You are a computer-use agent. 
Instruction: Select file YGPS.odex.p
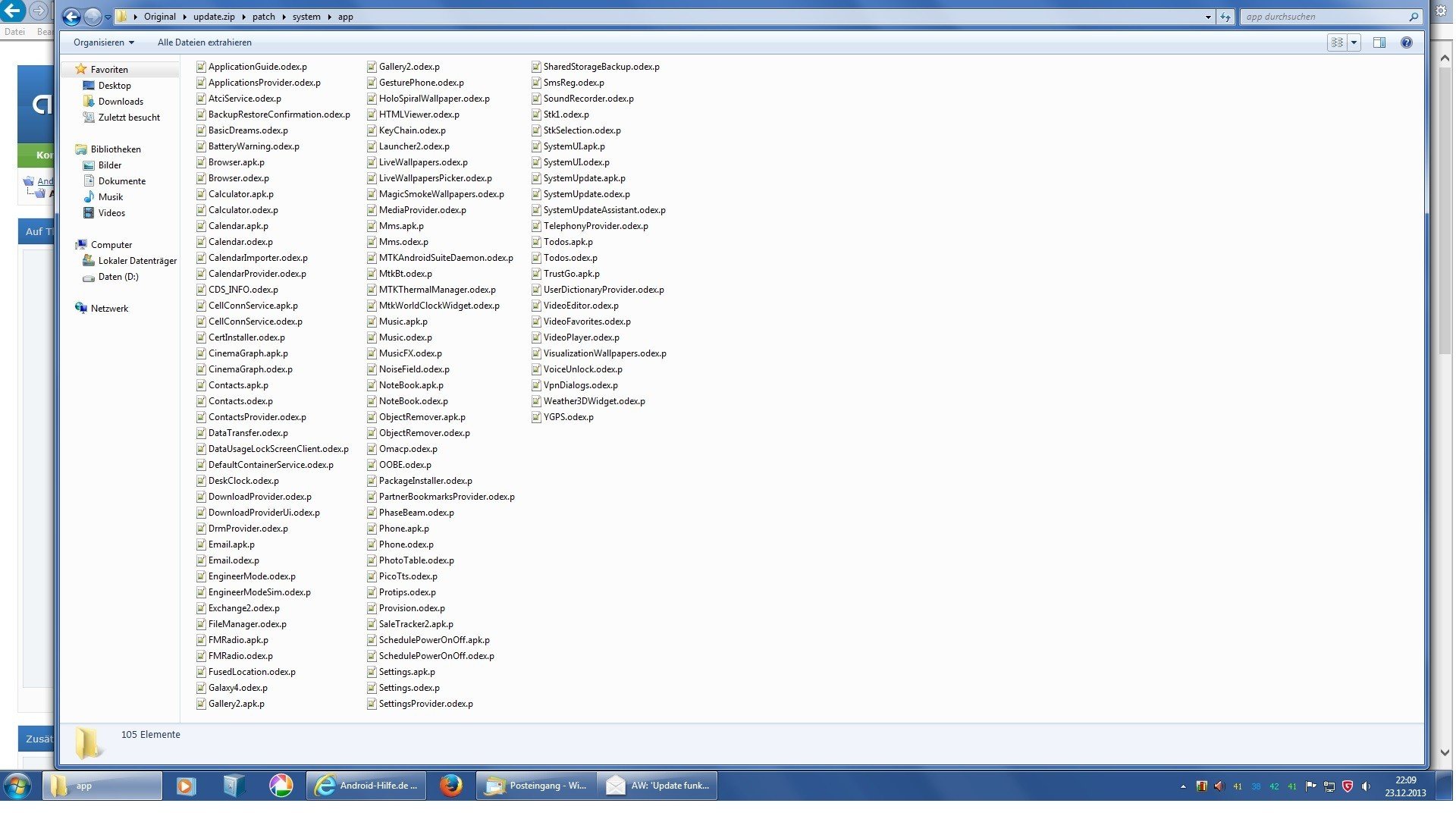[x=568, y=417]
